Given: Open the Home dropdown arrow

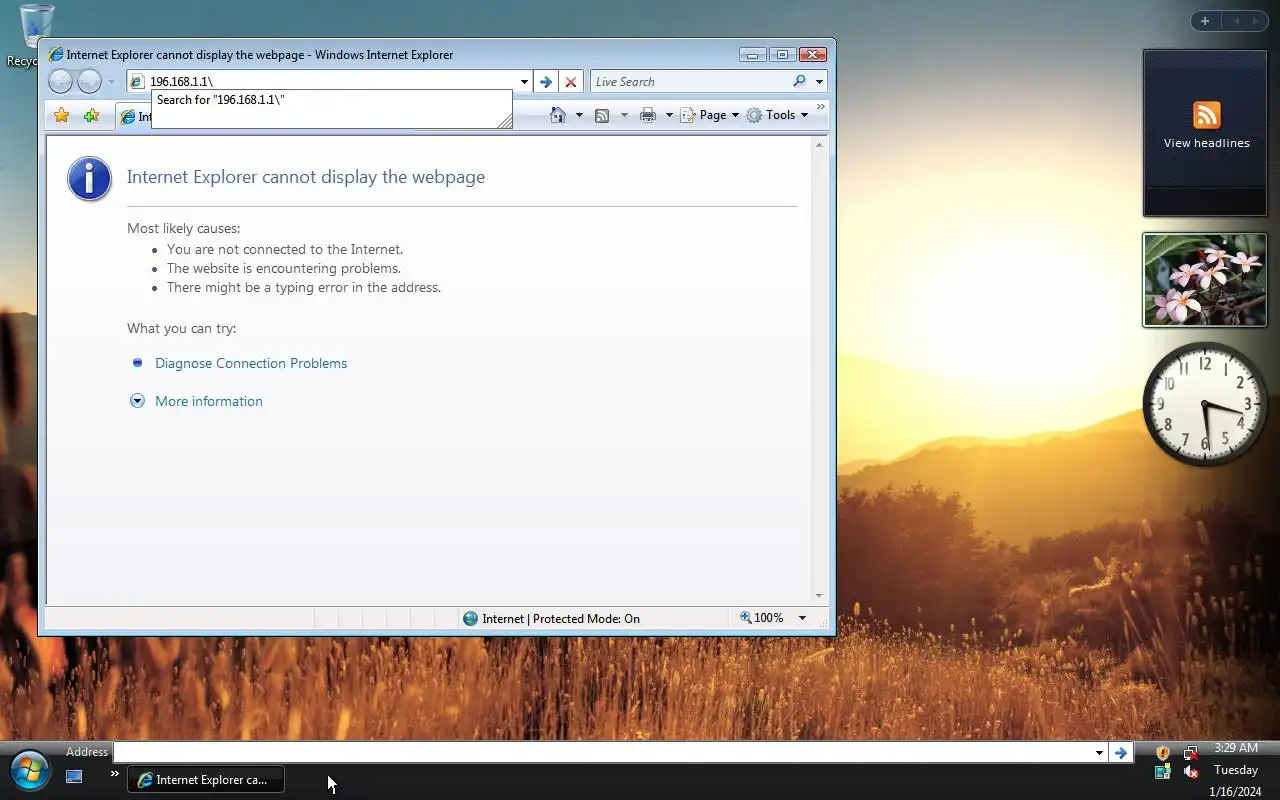Looking at the screenshot, I should click(x=579, y=115).
